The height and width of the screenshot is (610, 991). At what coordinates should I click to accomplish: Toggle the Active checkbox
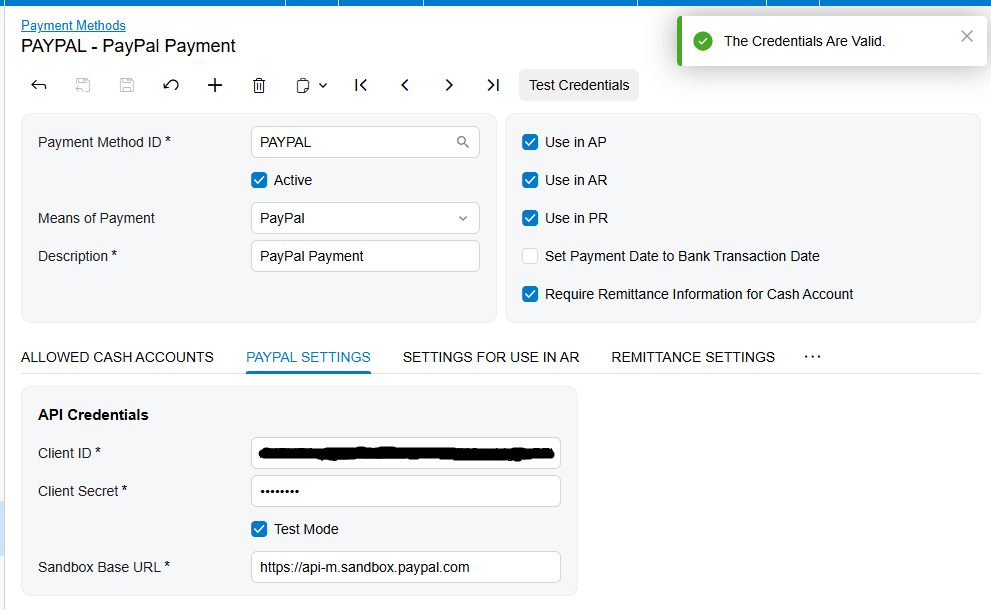pyautogui.click(x=259, y=180)
